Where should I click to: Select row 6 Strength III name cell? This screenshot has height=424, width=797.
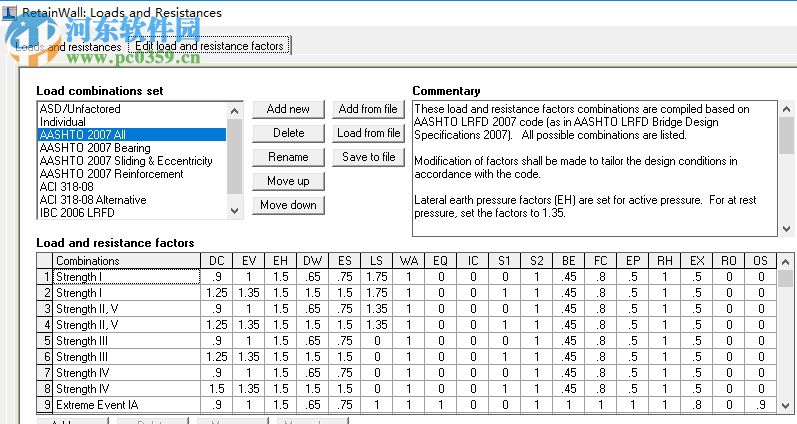(x=127, y=357)
